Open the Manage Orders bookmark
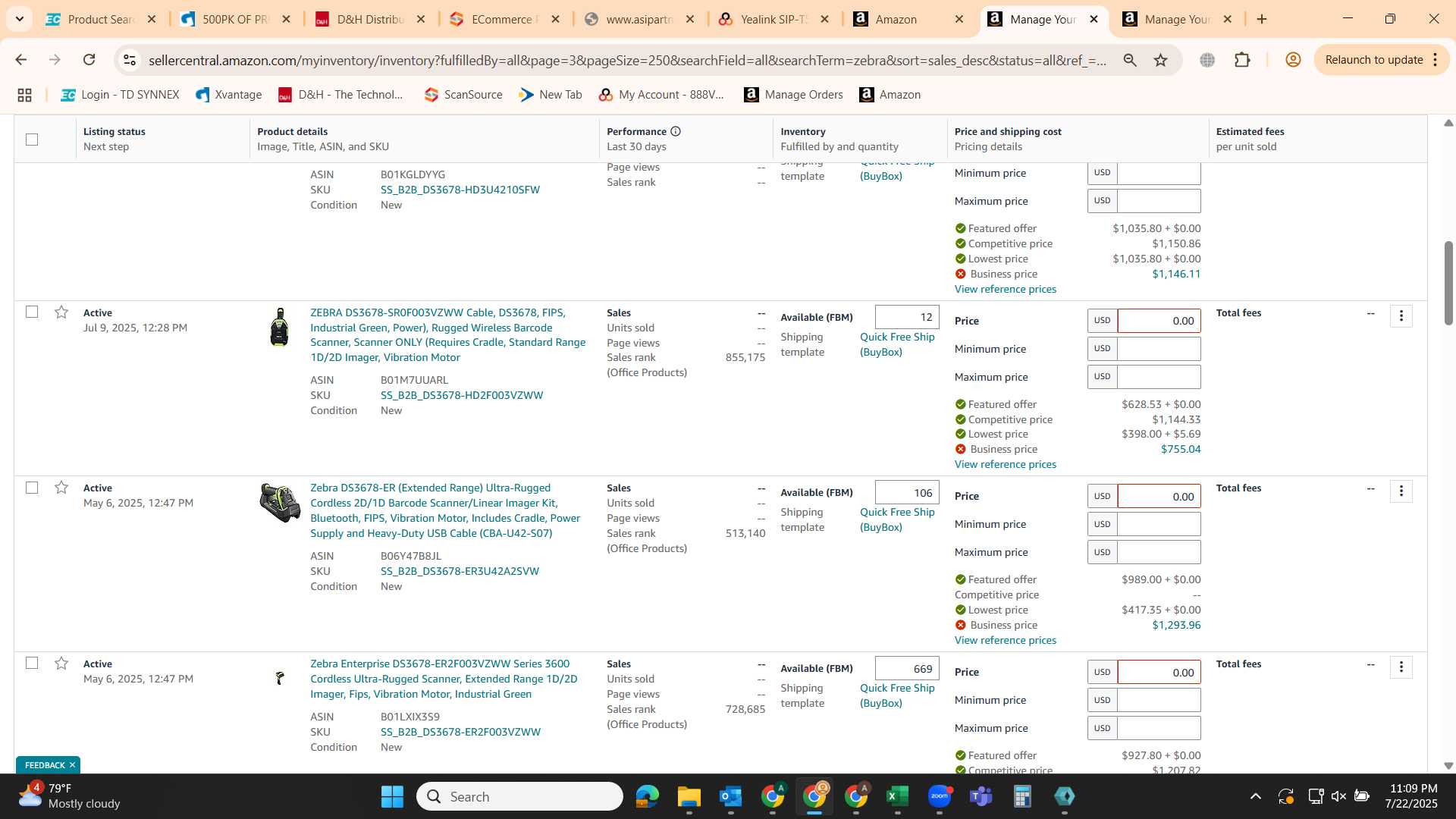This screenshot has height=819, width=1456. [x=794, y=95]
